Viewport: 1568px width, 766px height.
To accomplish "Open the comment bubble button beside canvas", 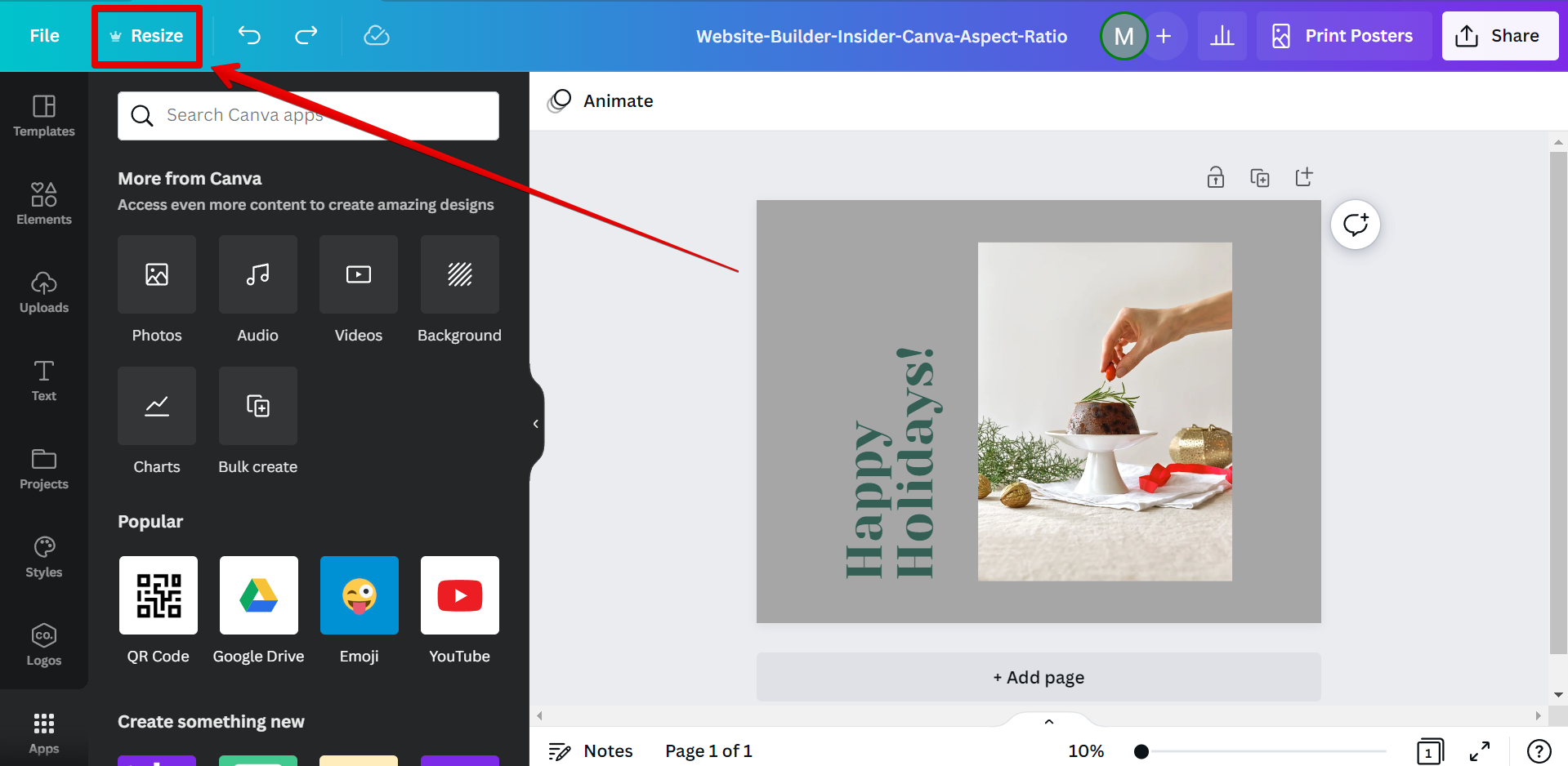I will coord(1355,225).
